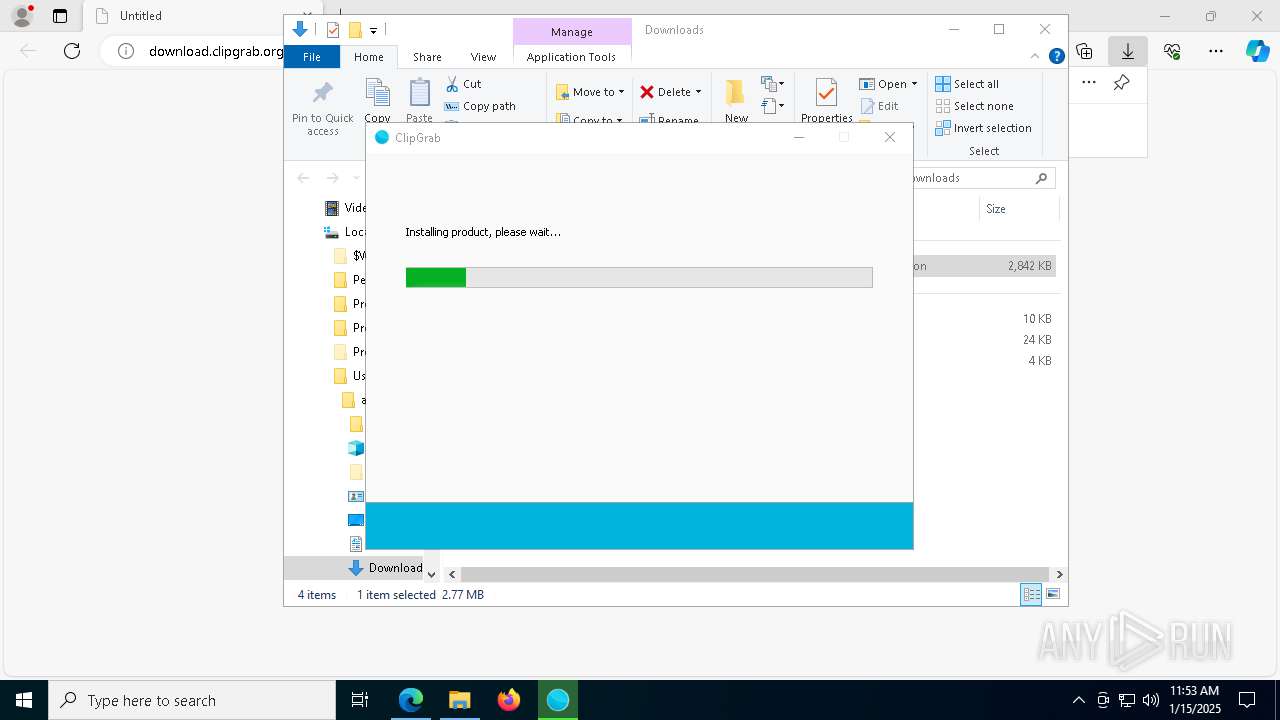This screenshot has height=720, width=1280.
Task: Click the Copy icon in Explorer ribbon
Action: 378,93
